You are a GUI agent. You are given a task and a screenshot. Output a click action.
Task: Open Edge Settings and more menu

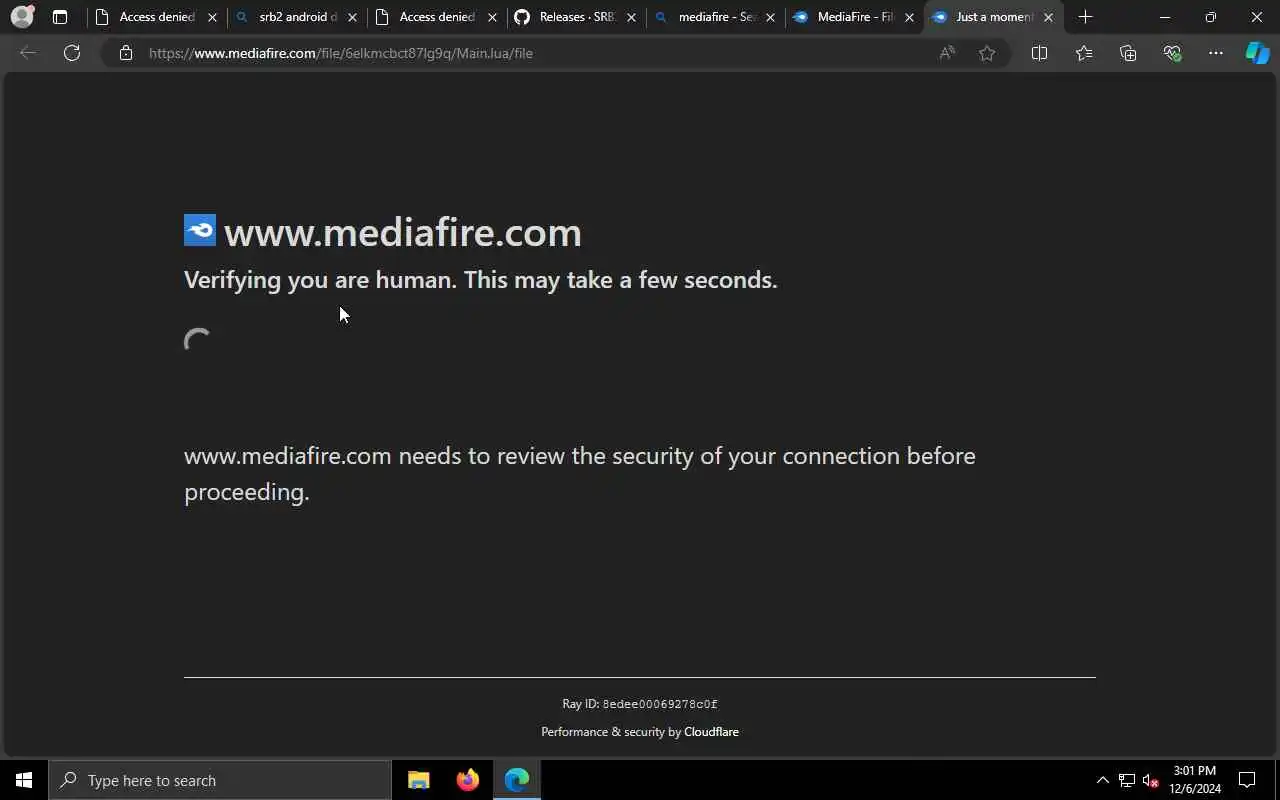tap(1216, 53)
